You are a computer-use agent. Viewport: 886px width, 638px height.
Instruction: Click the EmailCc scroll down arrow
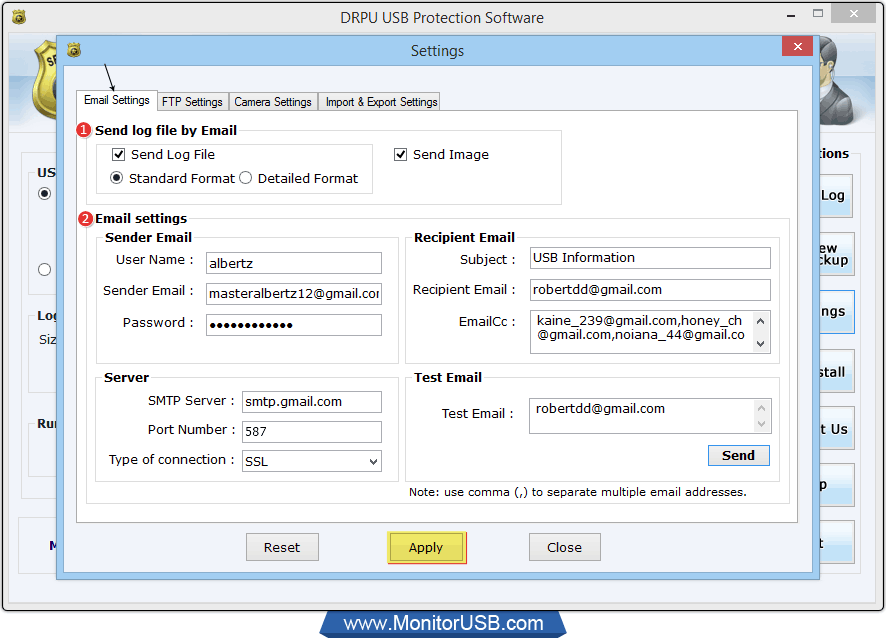(x=761, y=344)
